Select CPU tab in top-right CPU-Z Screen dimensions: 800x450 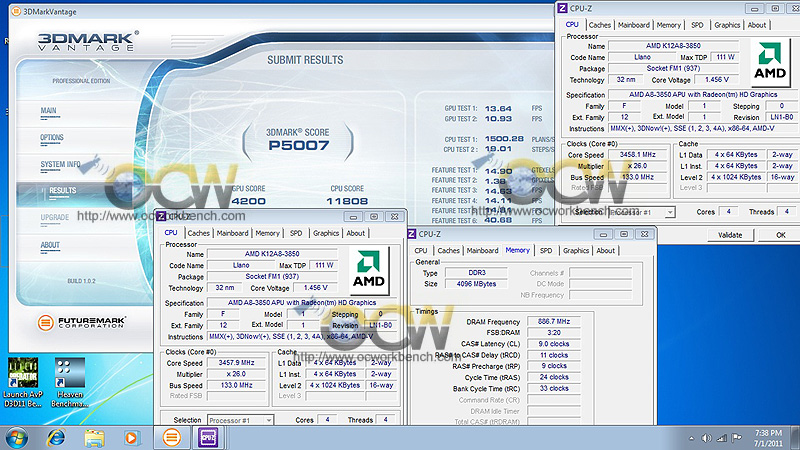pos(572,24)
